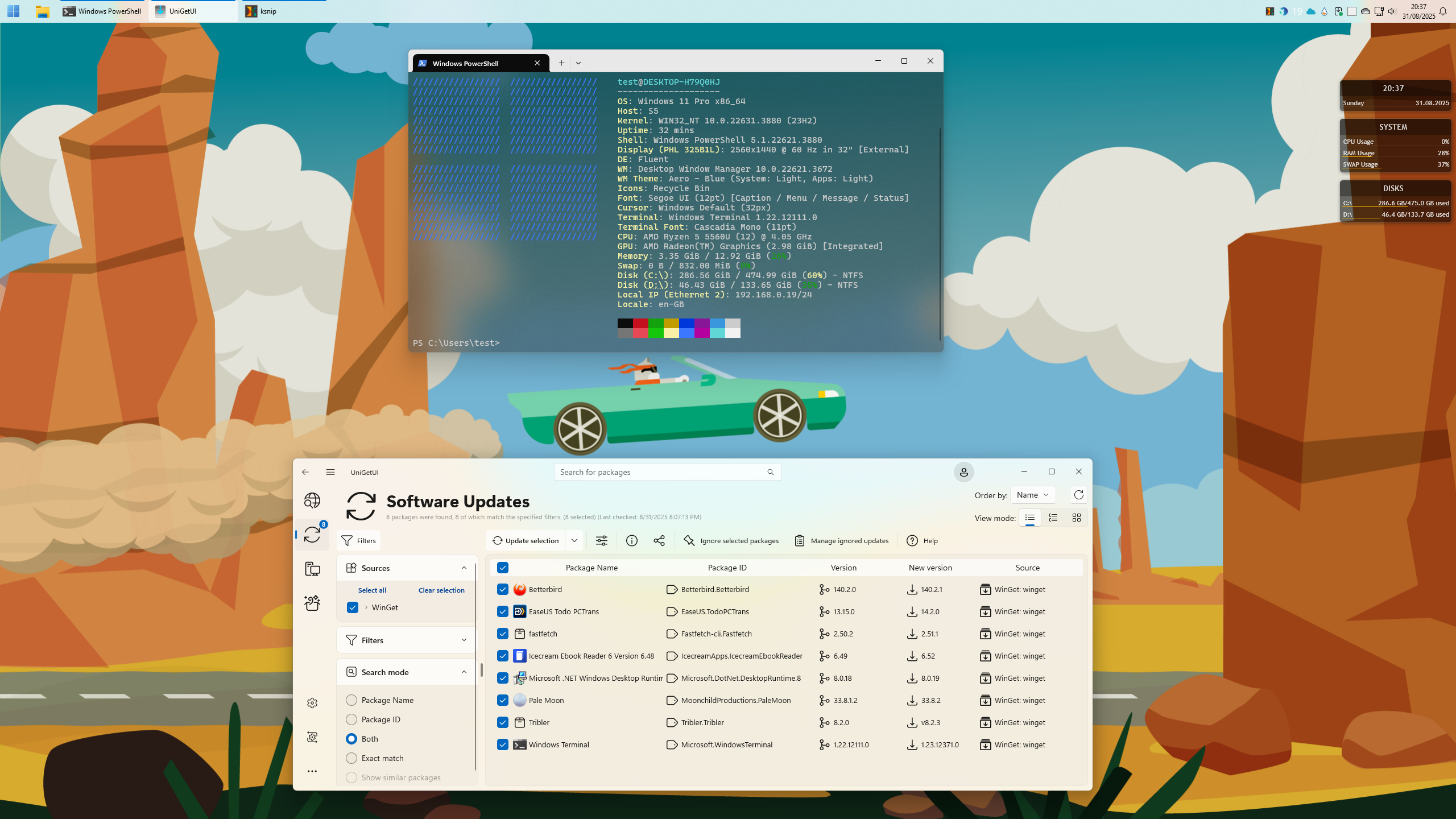Open Discover Packages globe icon in sidebar
The image size is (1456, 819).
pos(312,500)
